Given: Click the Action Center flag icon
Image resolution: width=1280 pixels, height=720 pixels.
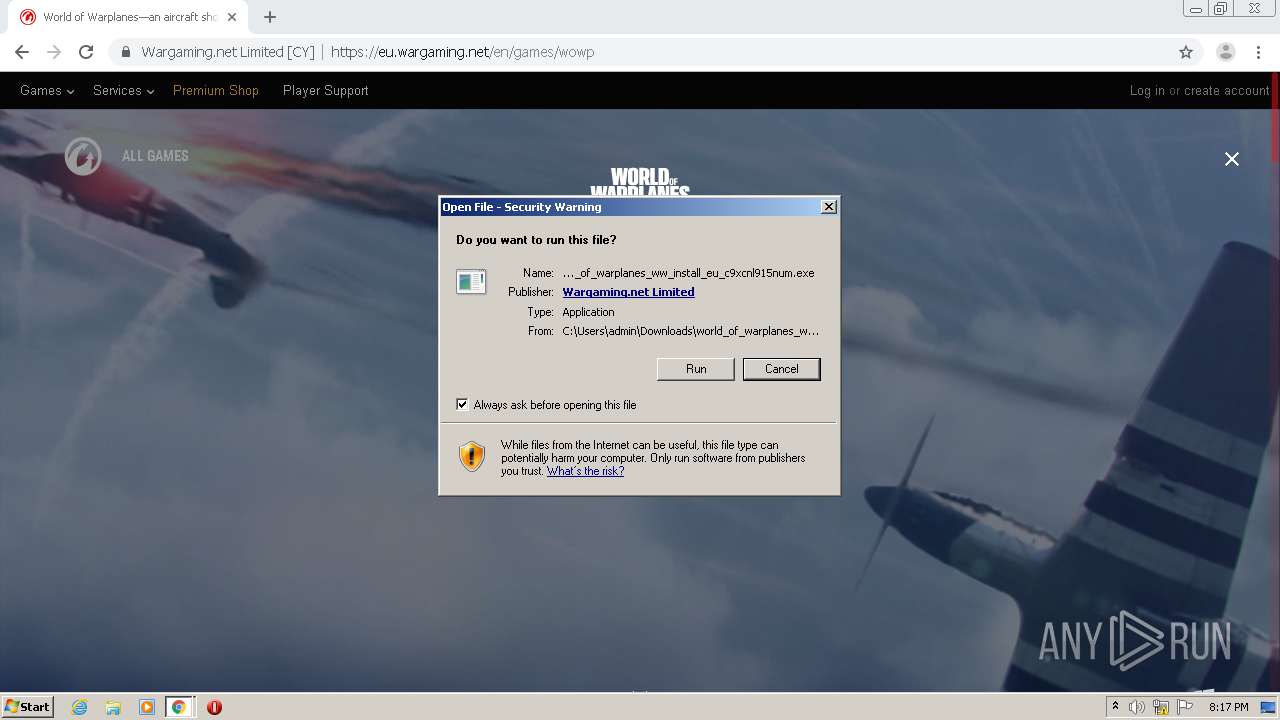Looking at the screenshot, I should coord(1185,707).
